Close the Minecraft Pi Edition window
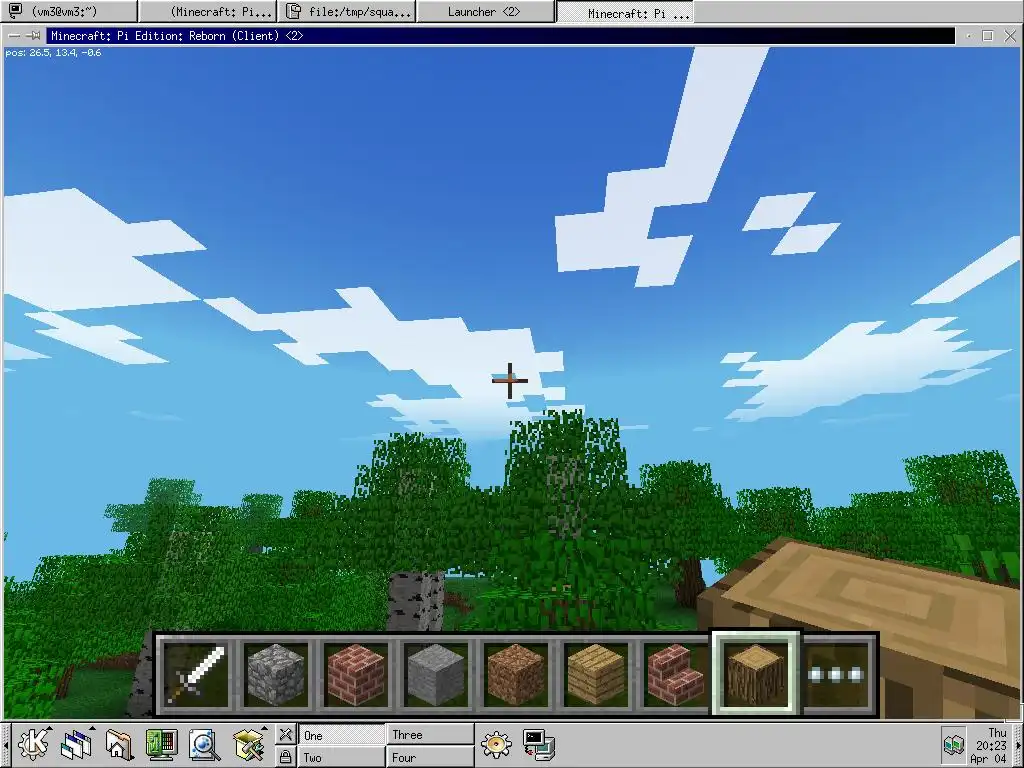Screen dimensions: 1024x768 pyautogui.click(x=1010, y=36)
